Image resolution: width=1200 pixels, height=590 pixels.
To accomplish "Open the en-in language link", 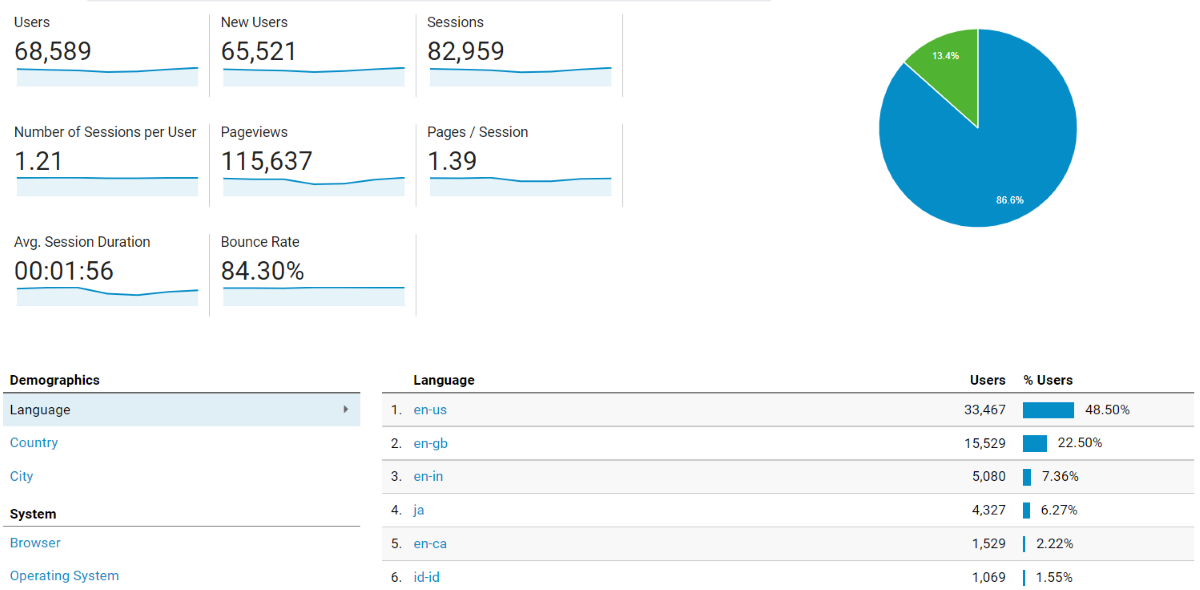I will [x=428, y=477].
